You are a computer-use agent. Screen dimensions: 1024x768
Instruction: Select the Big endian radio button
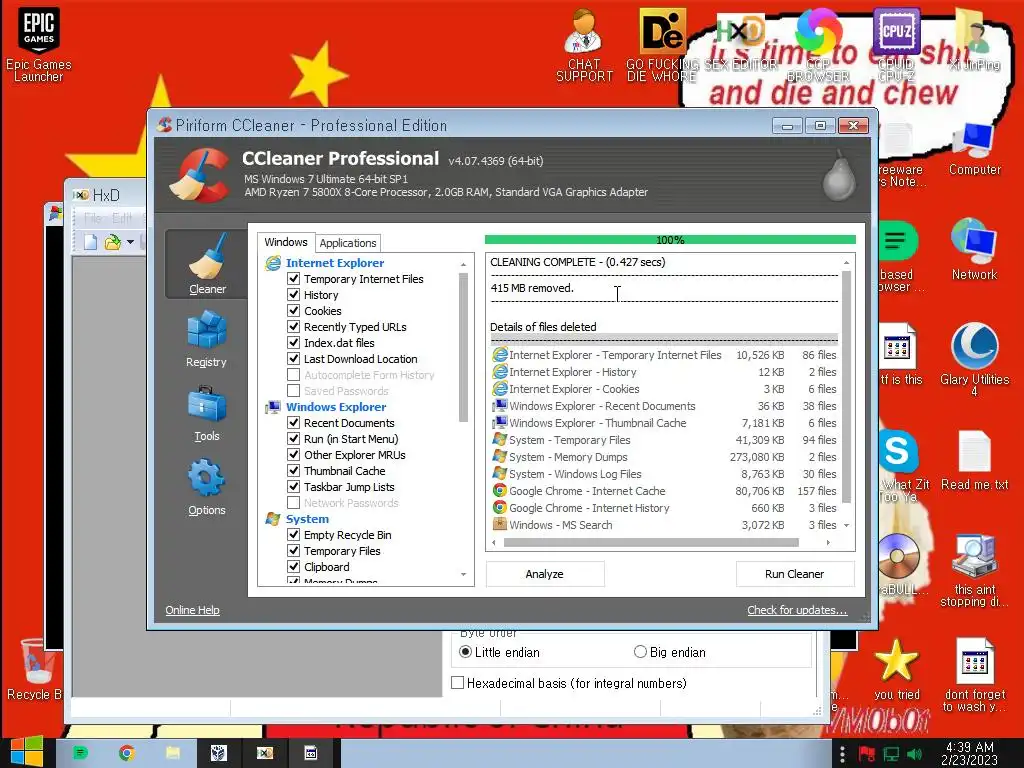point(640,652)
